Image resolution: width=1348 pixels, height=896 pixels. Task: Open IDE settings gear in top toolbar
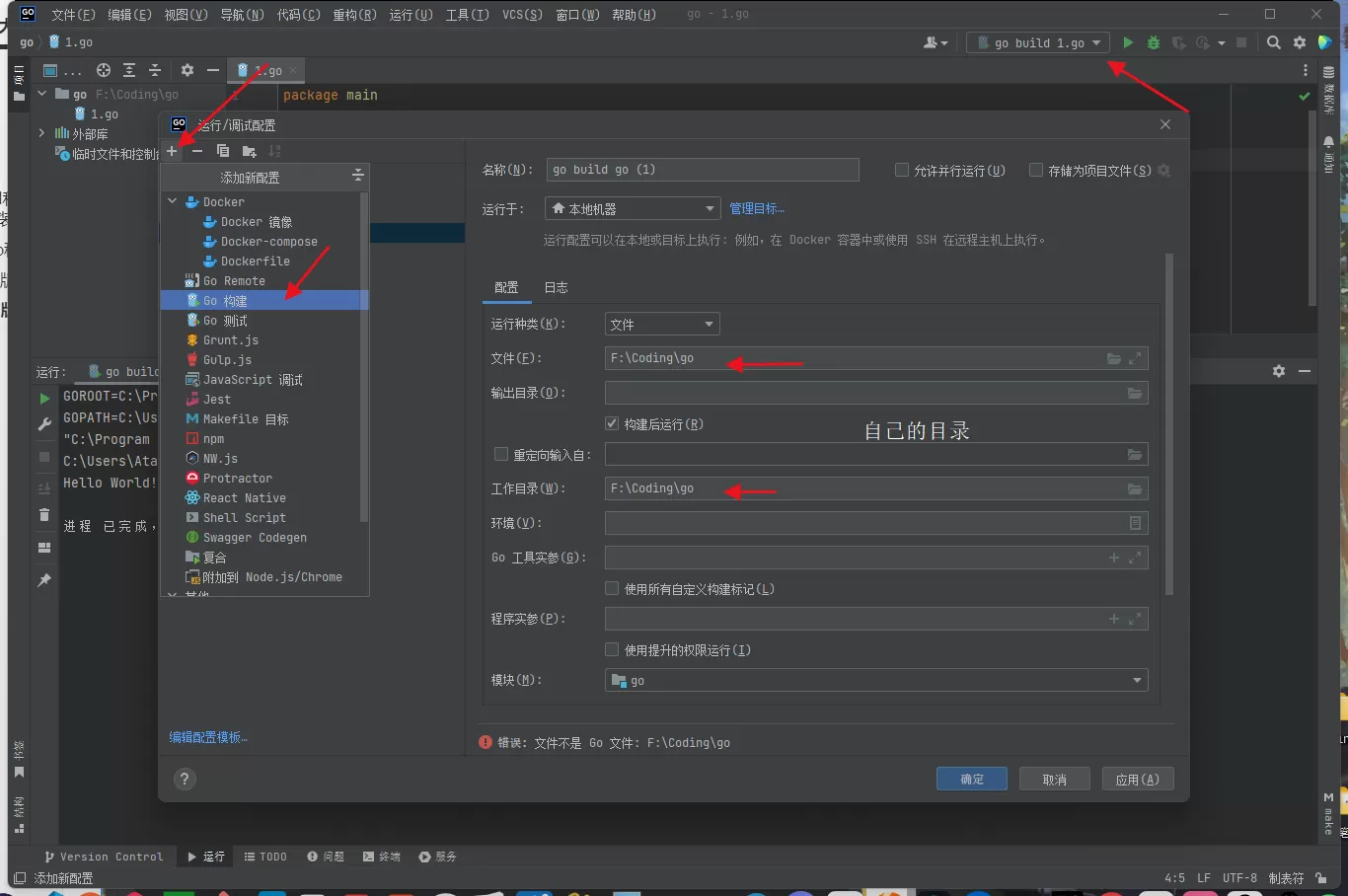1300,42
